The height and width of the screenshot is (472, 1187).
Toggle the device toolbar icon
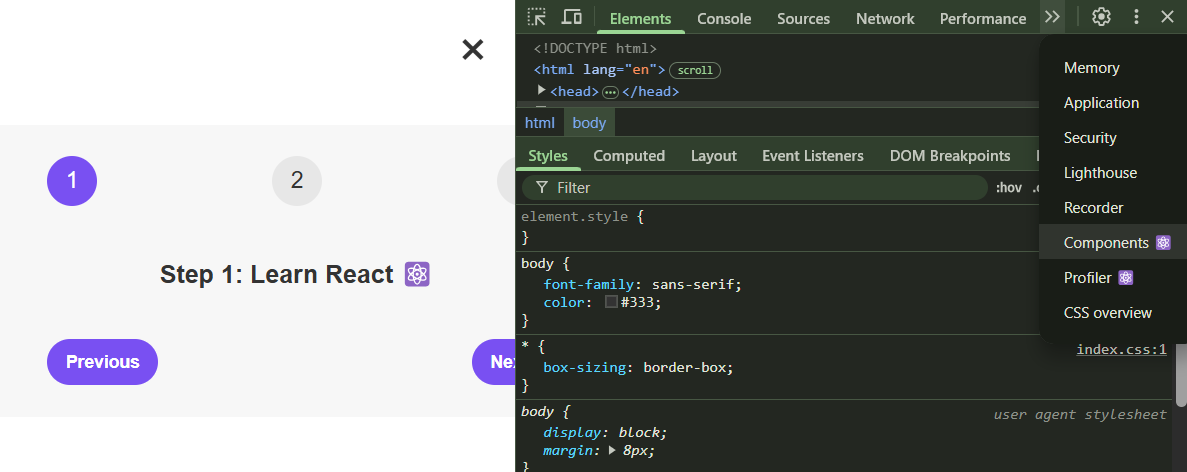click(x=572, y=17)
